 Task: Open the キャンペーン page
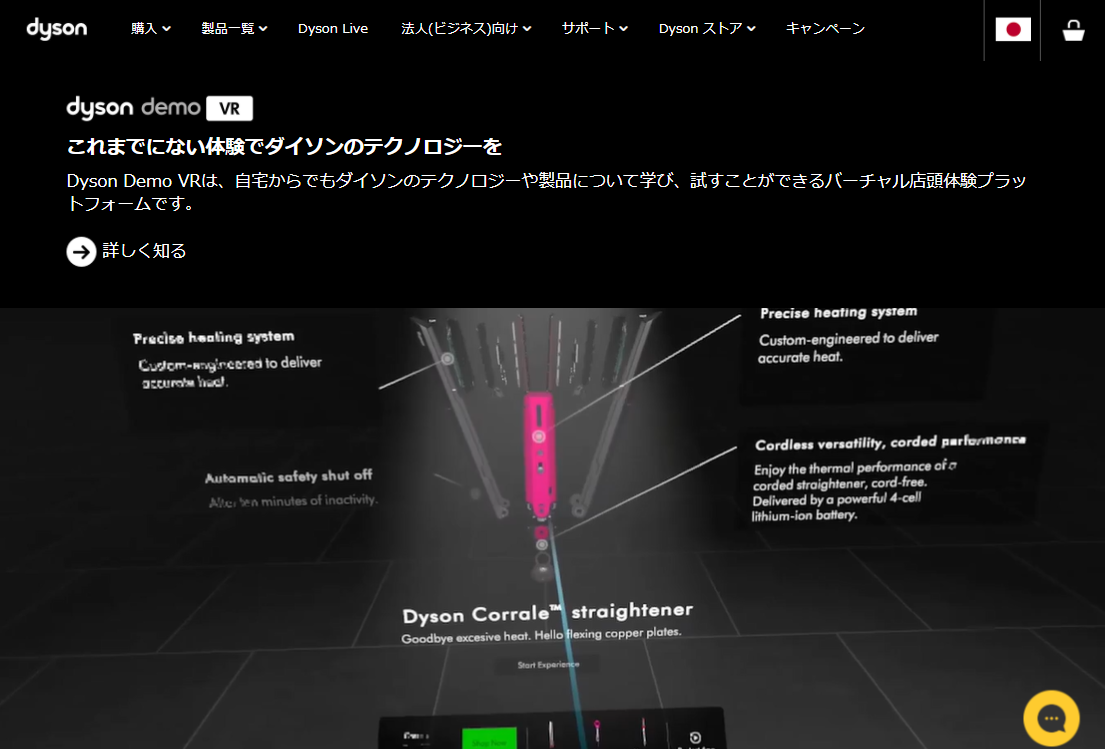[x=825, y=29]
